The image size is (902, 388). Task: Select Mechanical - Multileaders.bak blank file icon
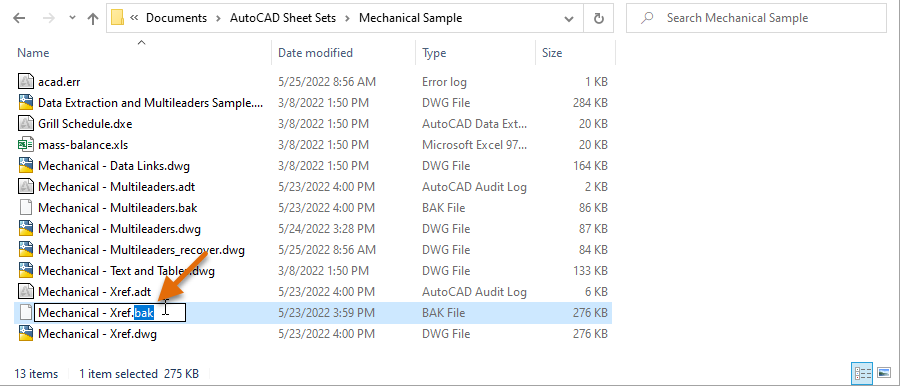[25, 207]
